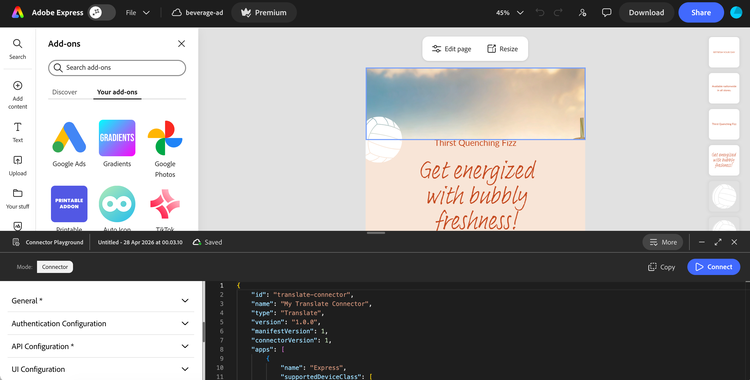Screen dimensions: 750x380
Task: Expand the Connector Playground panel fullscreen
Action: pyautogui.click(x=718, y=242)
